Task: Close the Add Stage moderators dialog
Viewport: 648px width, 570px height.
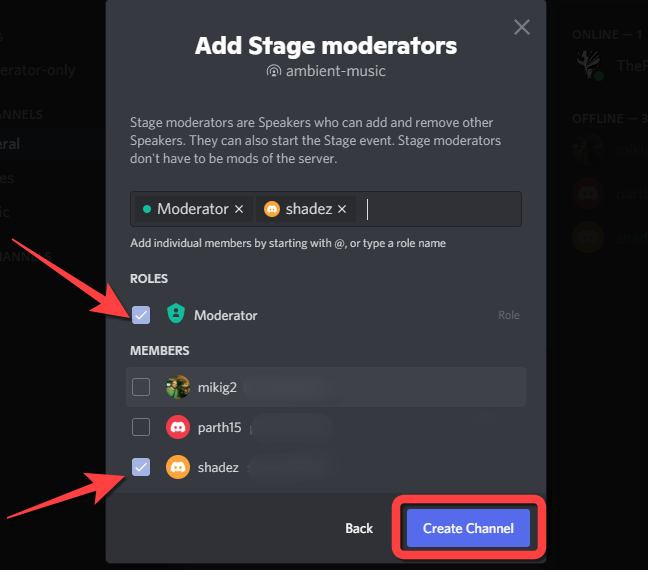Action: [x=521, y=27]
